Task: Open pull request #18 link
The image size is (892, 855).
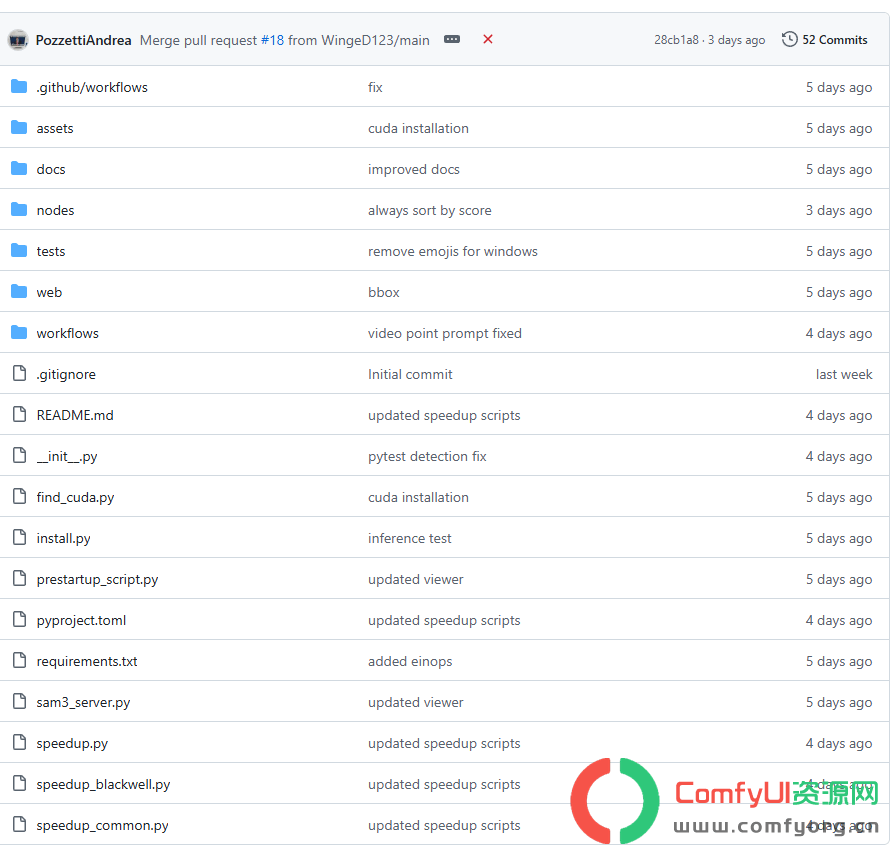Action: pos(272,40)
